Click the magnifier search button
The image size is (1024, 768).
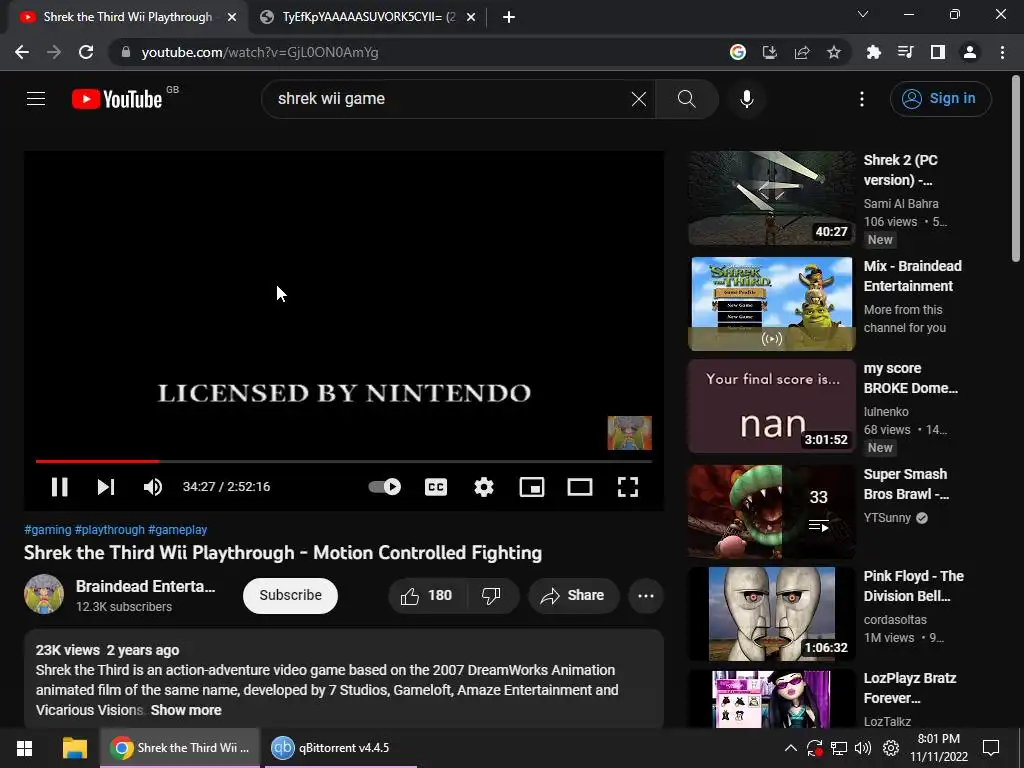(686, 99)
